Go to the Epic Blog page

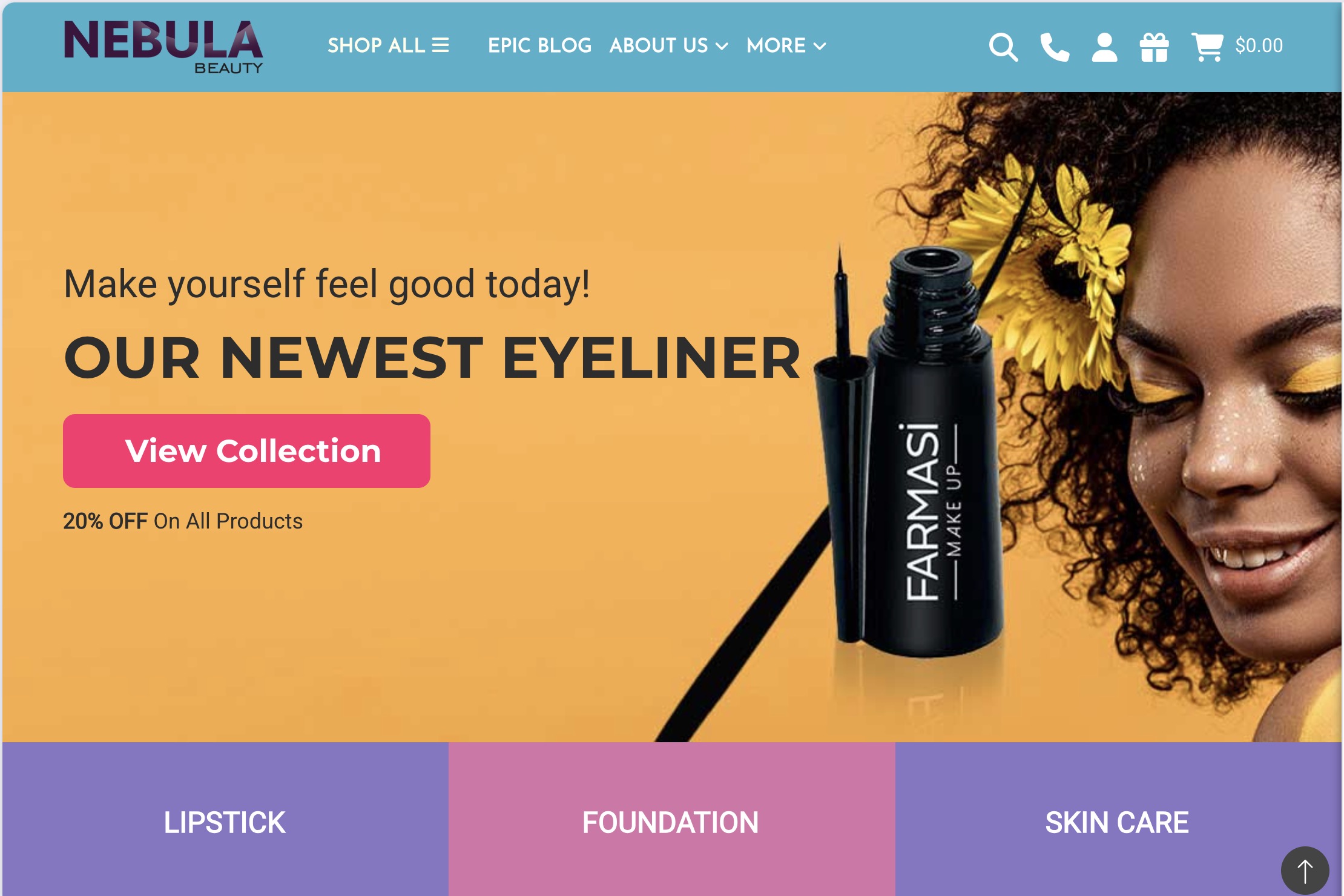click(539, 45)
